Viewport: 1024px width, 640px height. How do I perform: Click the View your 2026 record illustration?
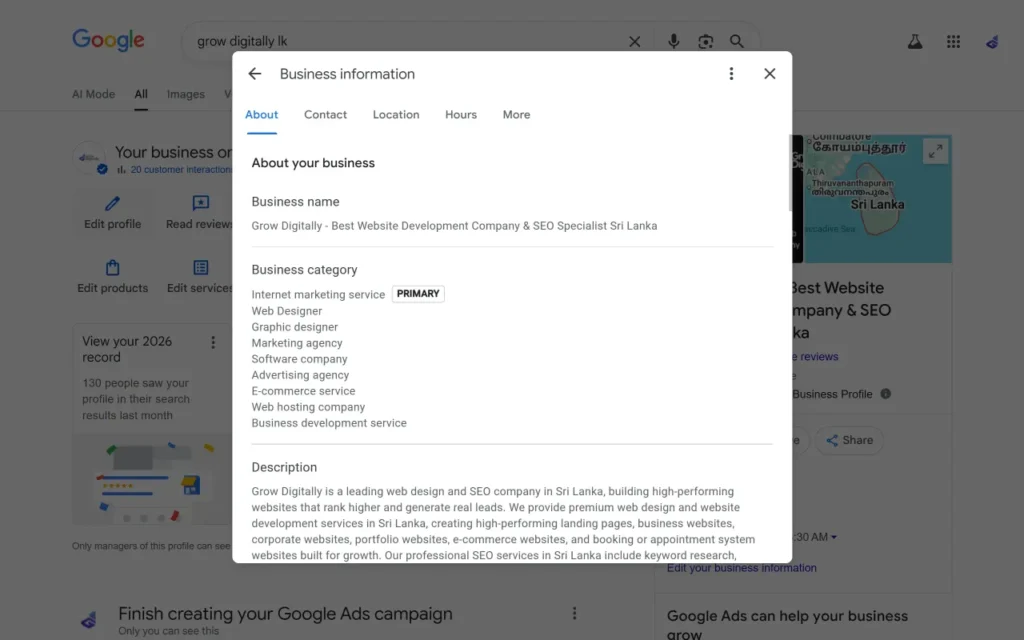pos(152,480)
